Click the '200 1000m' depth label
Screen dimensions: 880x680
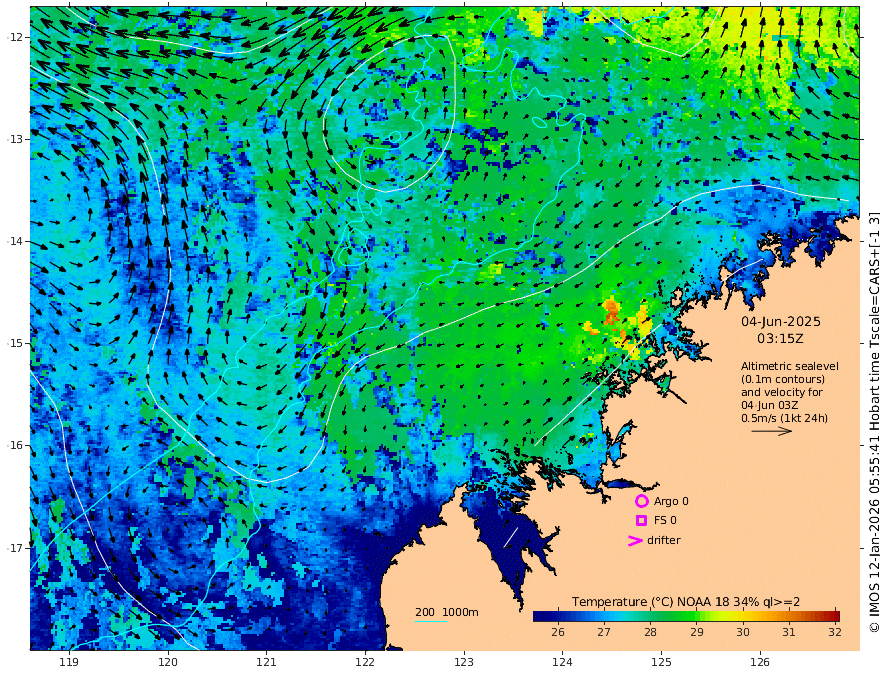(447, 612)
